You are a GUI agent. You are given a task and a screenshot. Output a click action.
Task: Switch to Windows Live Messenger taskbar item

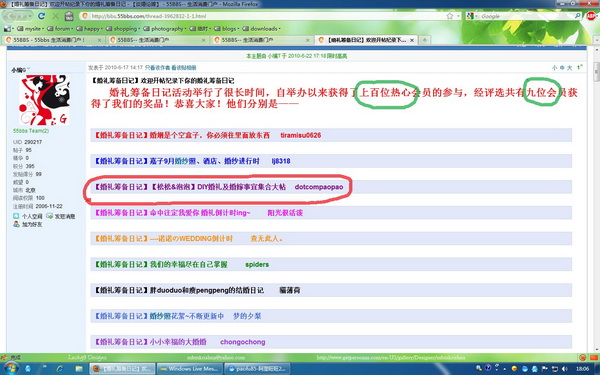pos(189,369)
